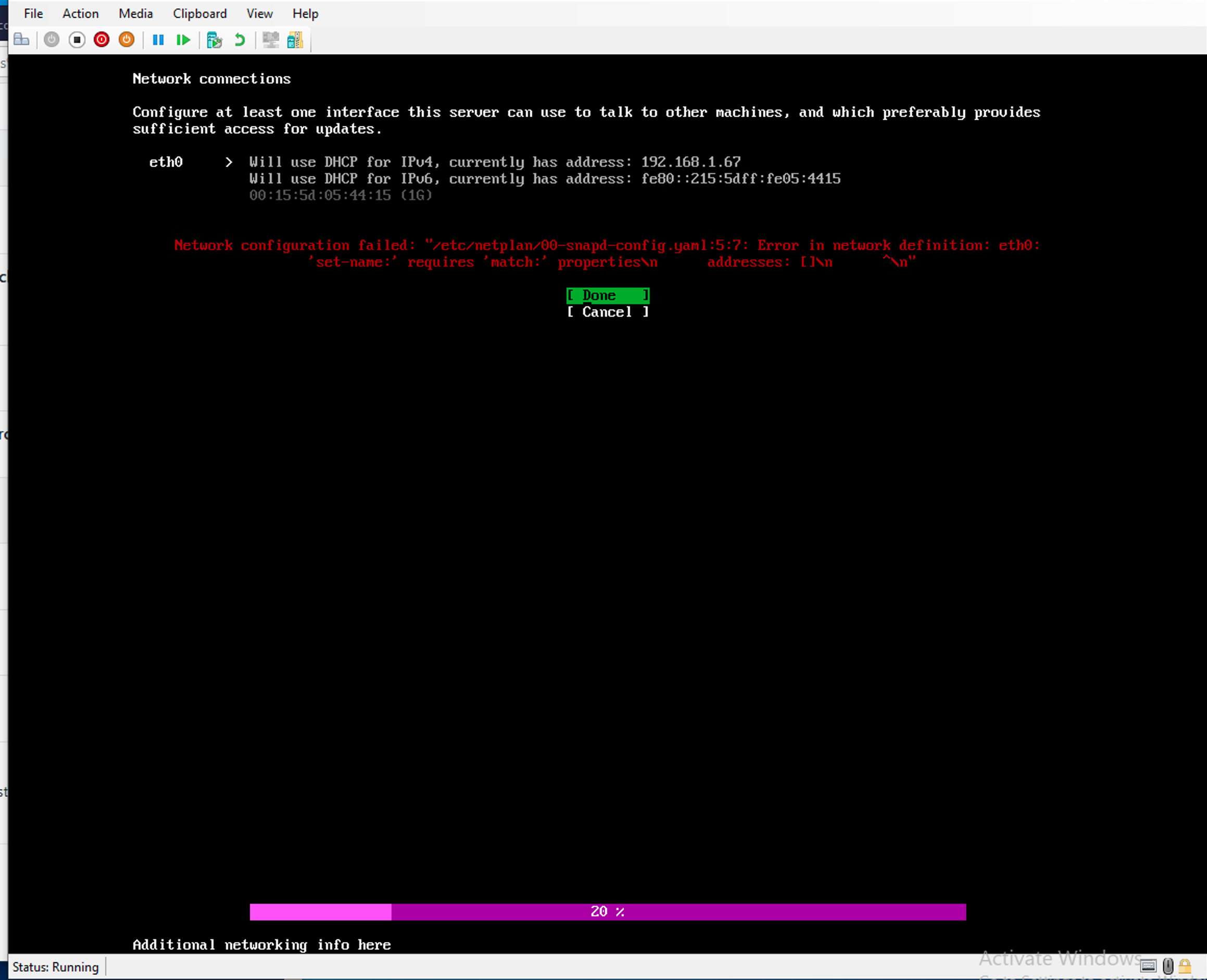The image size is (1207, 980).
Task: Open the Media menu
Action: (135, 13)
